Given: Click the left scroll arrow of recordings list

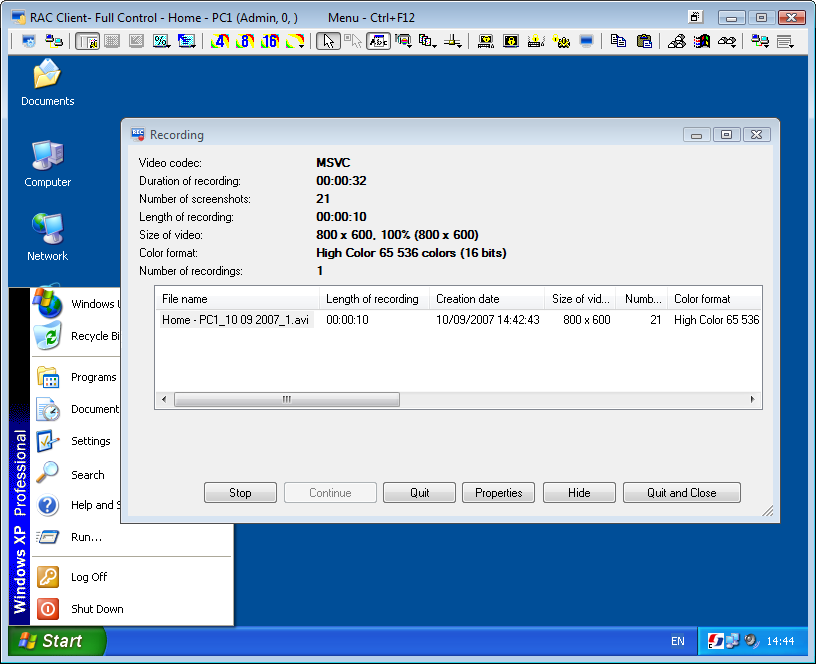Looking at the screenshot, I should coord(164,400).
